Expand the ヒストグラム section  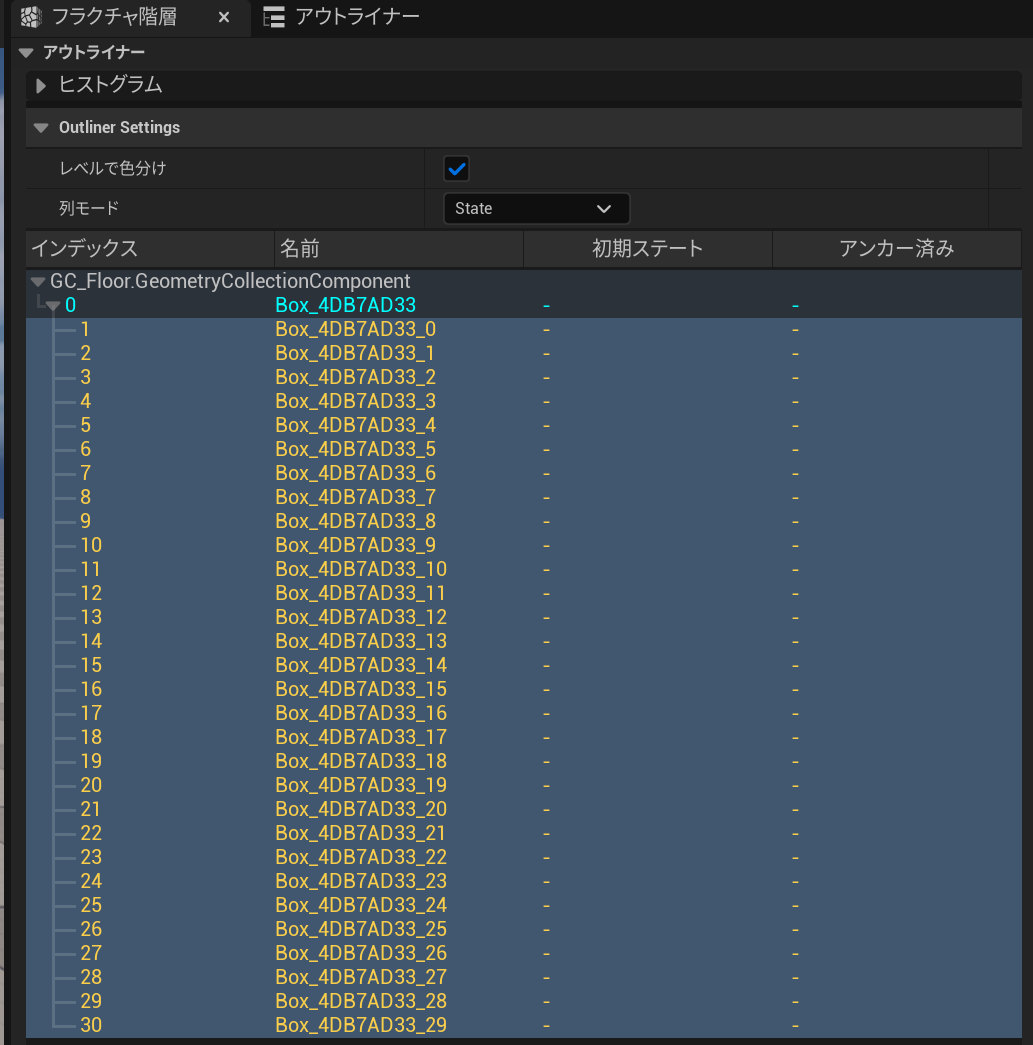(41, 86)
